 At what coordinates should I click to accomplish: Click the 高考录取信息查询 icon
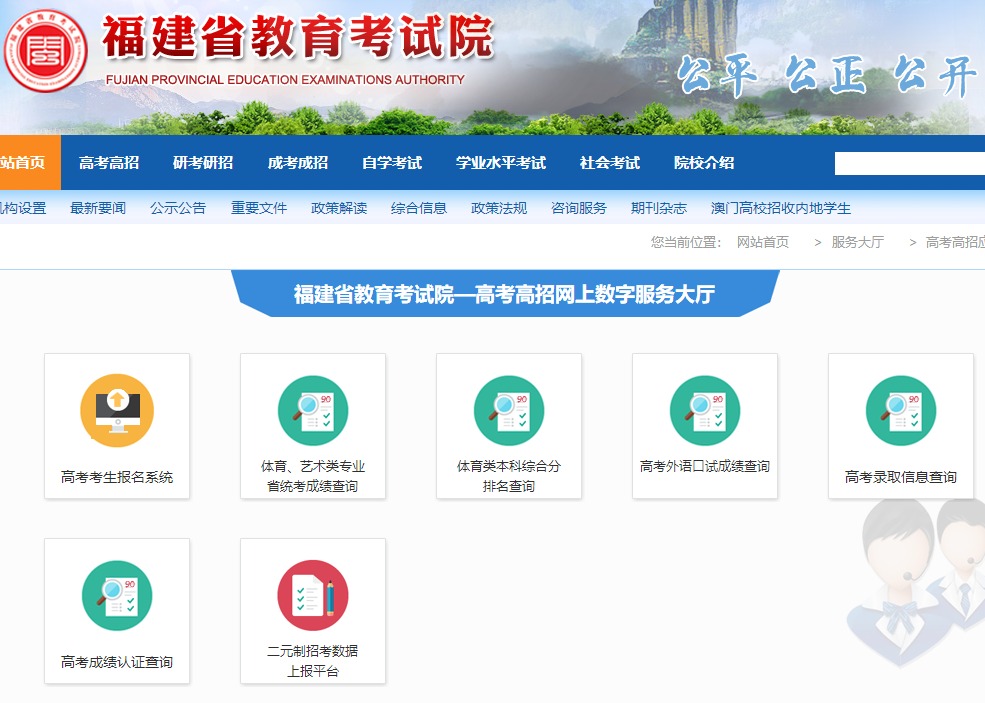pyautogui.click(x=901, y=410)
